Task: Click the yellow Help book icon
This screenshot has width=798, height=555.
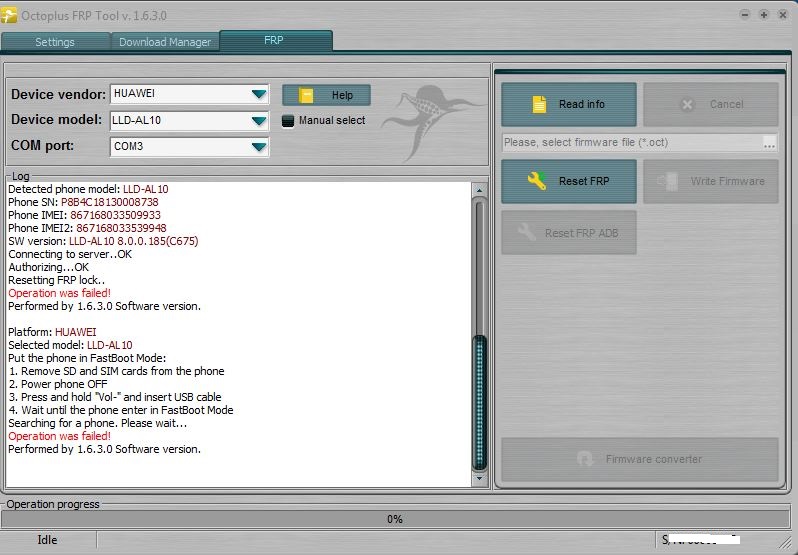Action: (306, 95)
